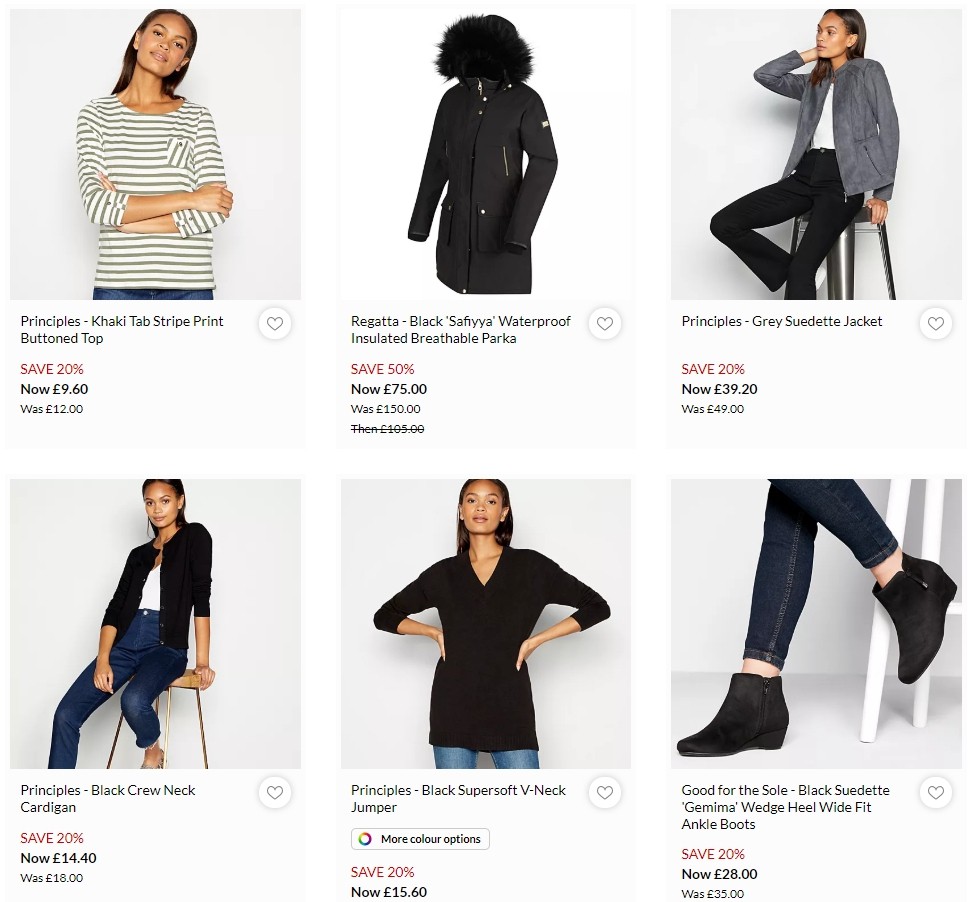Open 'More colour options' for the V-Neck Jumper
This screenshot has height=902, width=969.
(420, 838)
